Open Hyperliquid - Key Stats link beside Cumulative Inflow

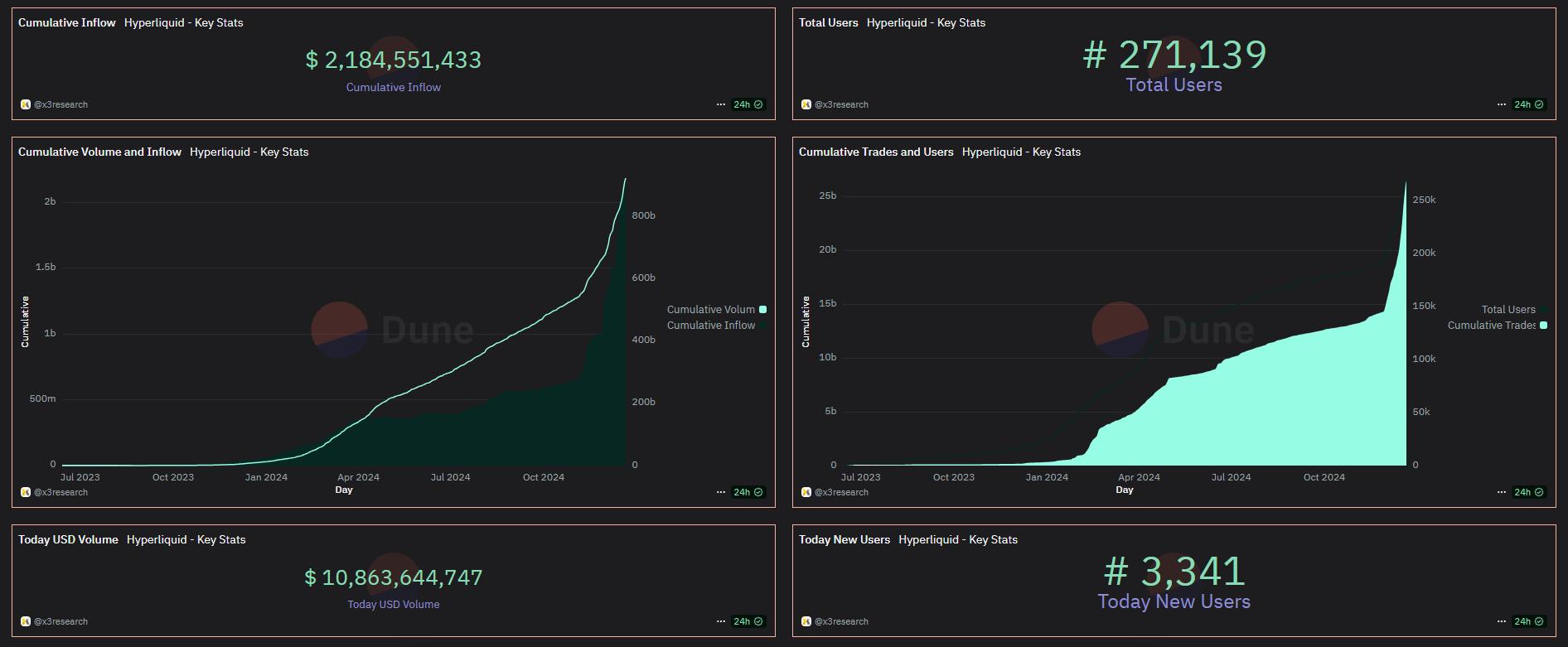click(184, 22)
